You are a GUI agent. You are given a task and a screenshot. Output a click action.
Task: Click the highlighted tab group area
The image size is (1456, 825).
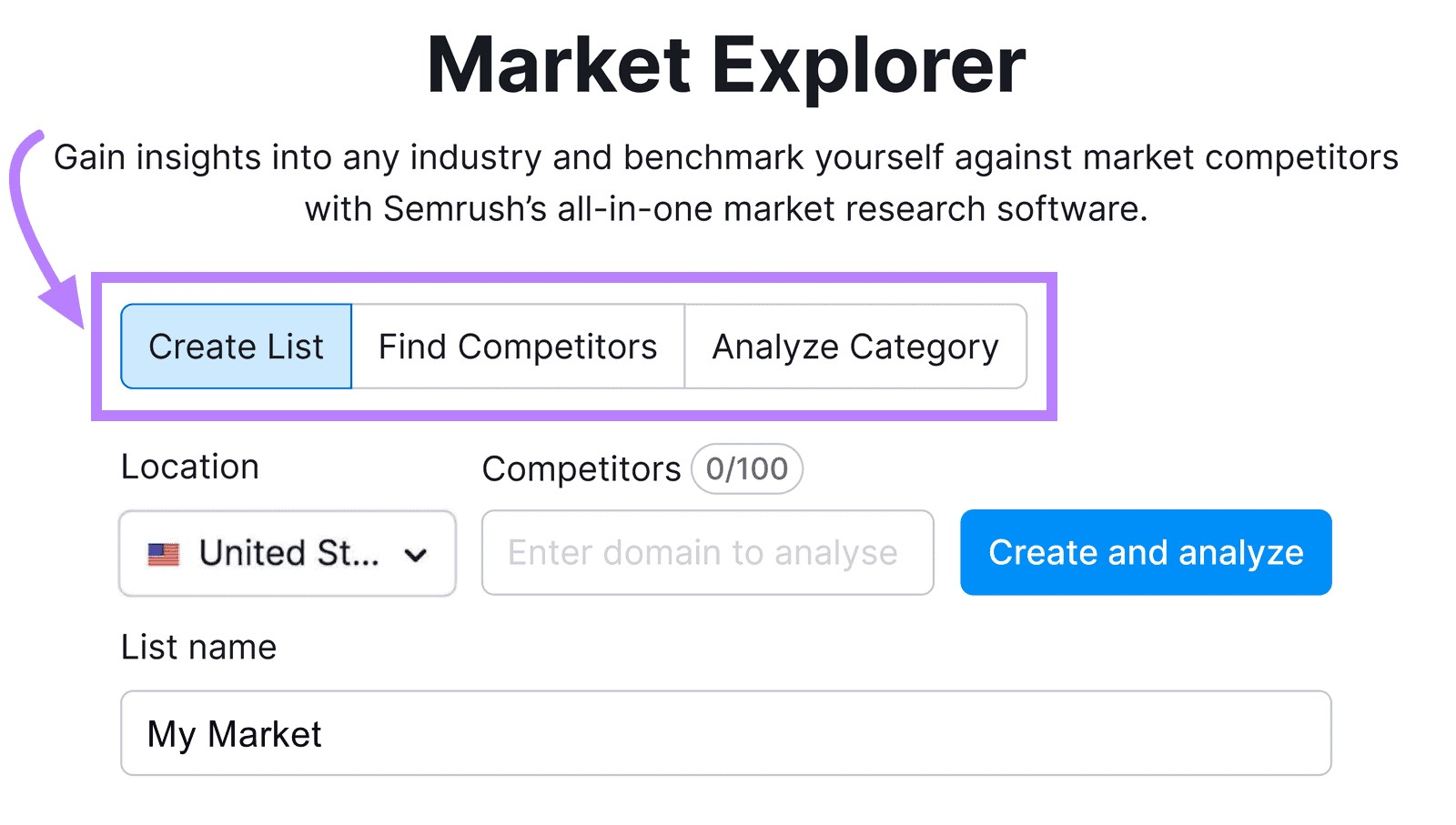[575, 346]
